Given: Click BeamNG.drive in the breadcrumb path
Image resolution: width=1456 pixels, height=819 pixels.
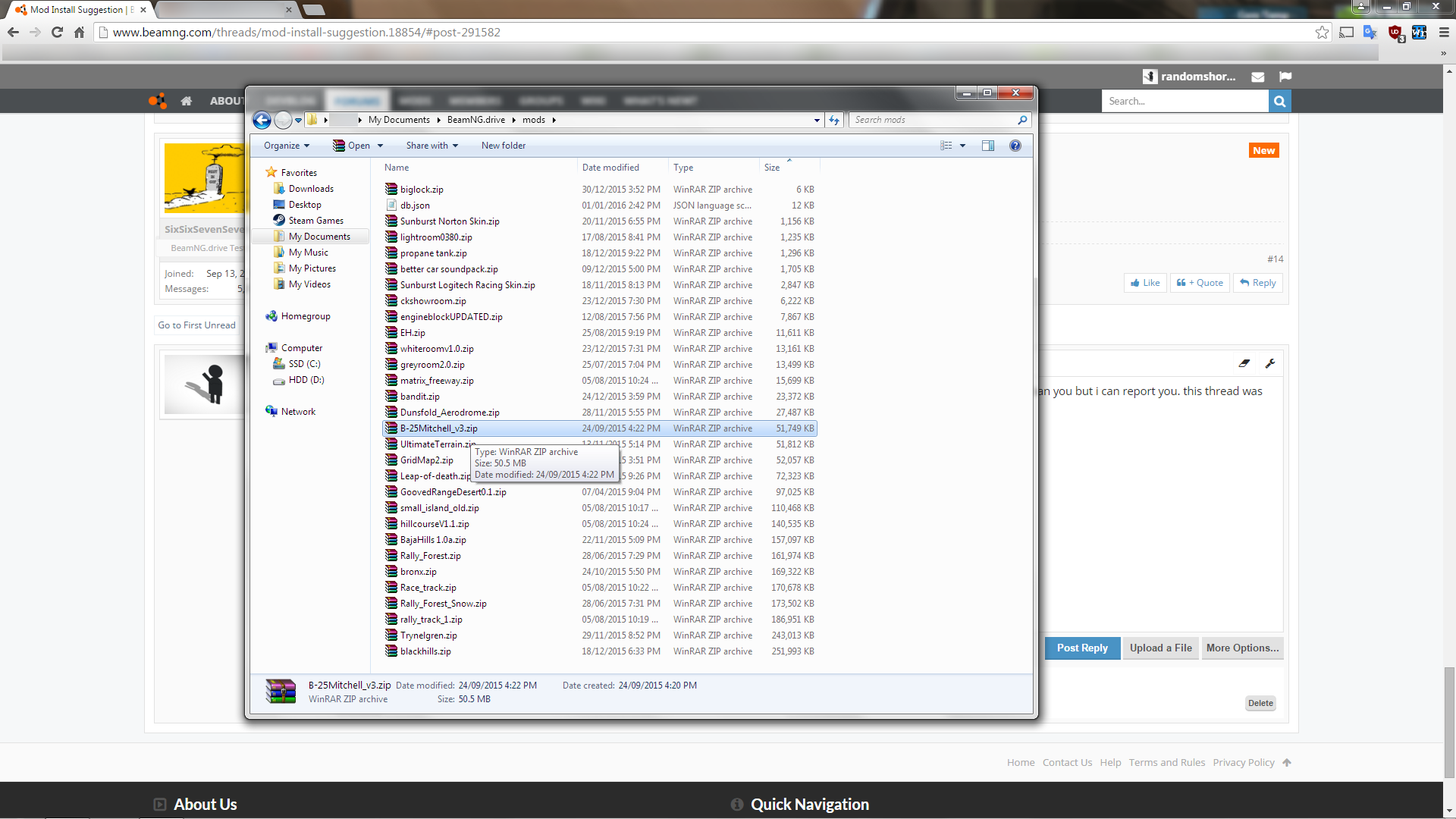Looking at the screenshot, I should click(476, 120).
